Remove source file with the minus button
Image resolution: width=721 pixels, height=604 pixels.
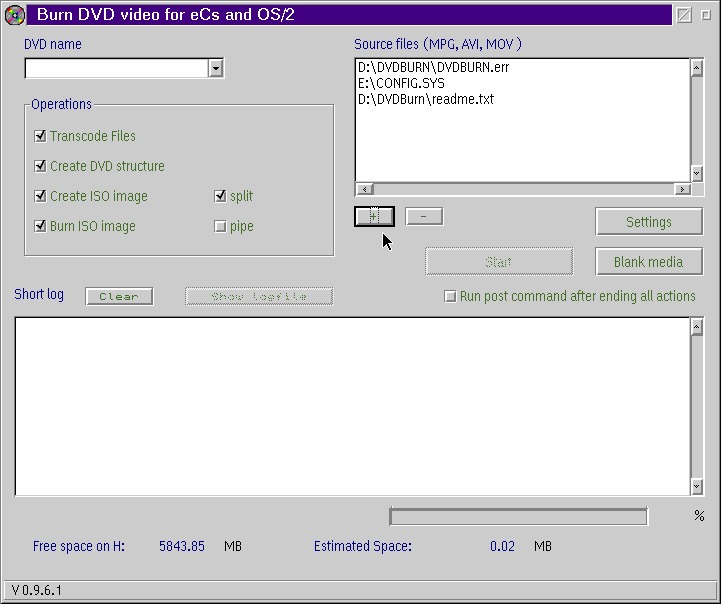tap(424, 217)
